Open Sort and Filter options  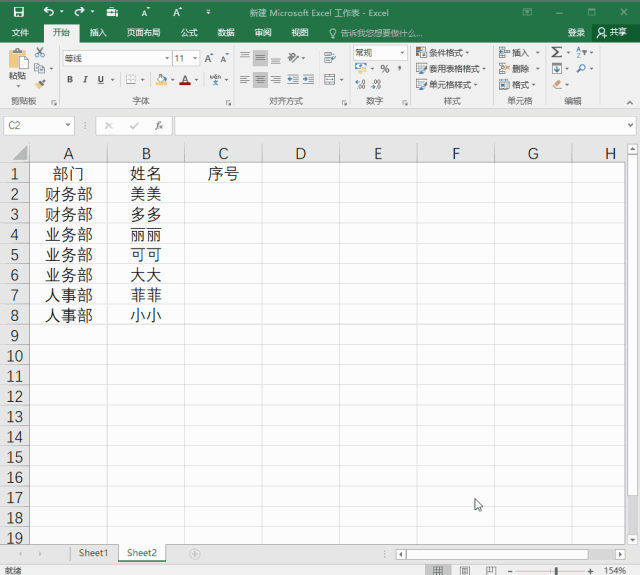pyautogui.click(x=581, y=52)
